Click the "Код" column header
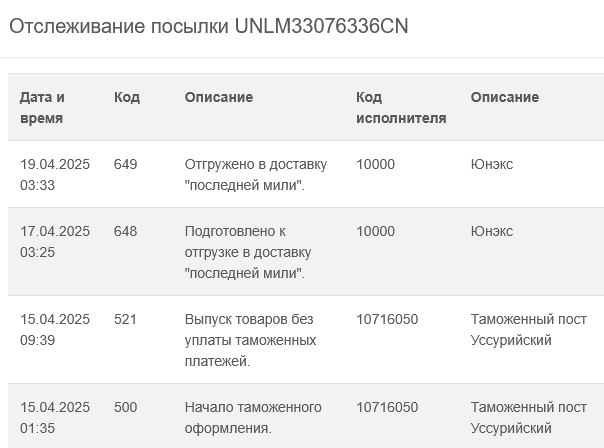Viewport: 604px width, 448px height. 127,97
